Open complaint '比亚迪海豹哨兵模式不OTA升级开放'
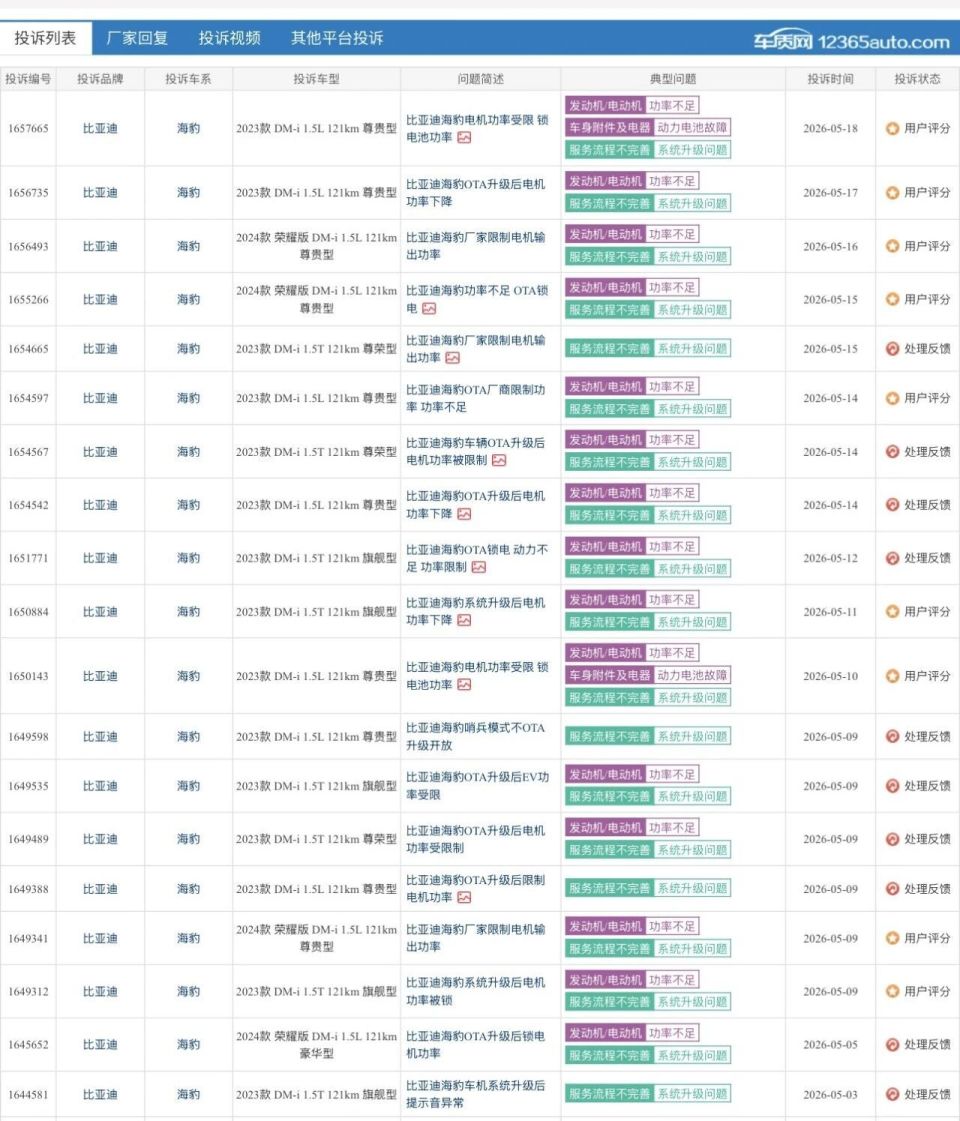960x1121 pixels. coord(475,736)
